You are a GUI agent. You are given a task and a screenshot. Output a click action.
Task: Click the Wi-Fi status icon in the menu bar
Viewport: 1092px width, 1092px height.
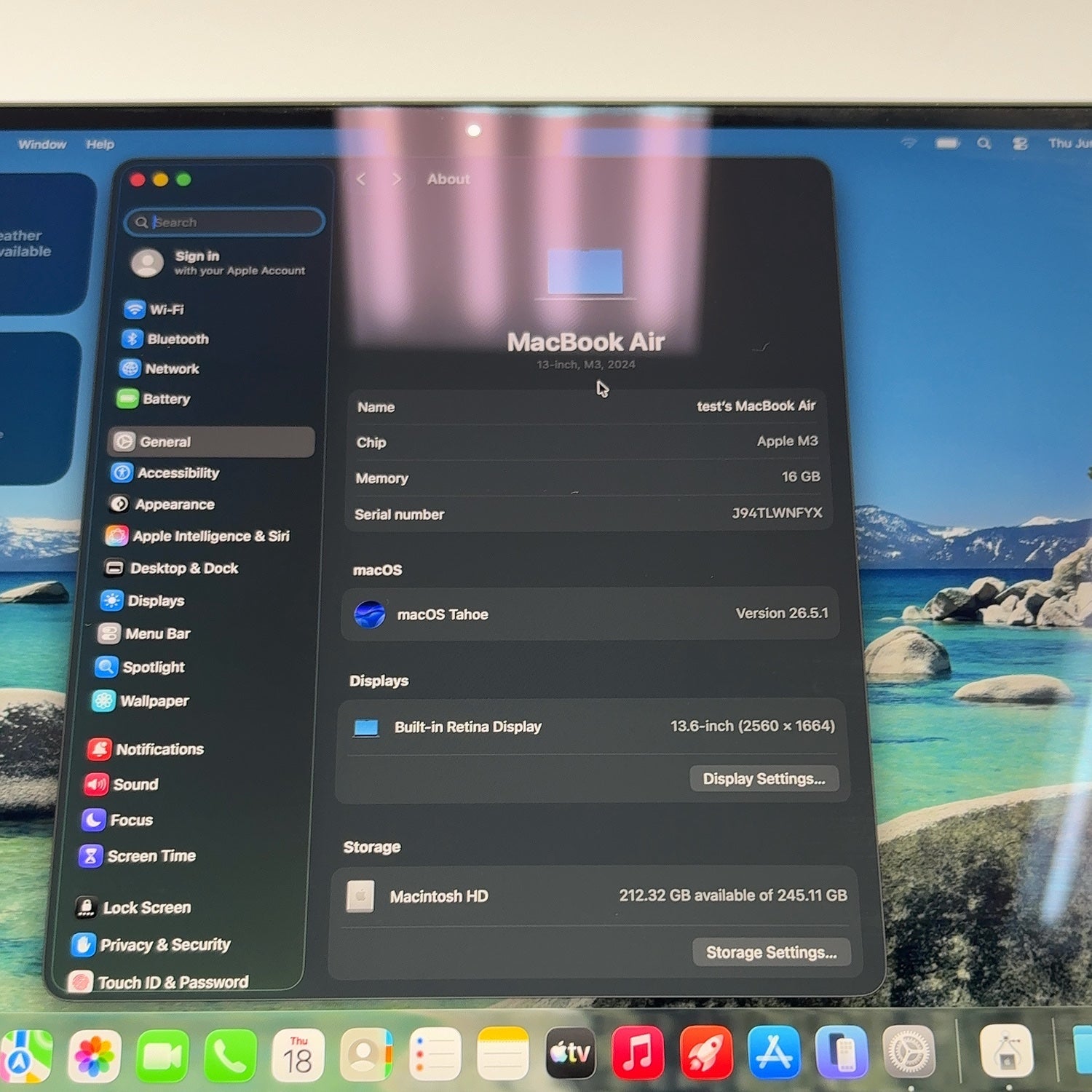pyautogui.click(x=909, y=143)
